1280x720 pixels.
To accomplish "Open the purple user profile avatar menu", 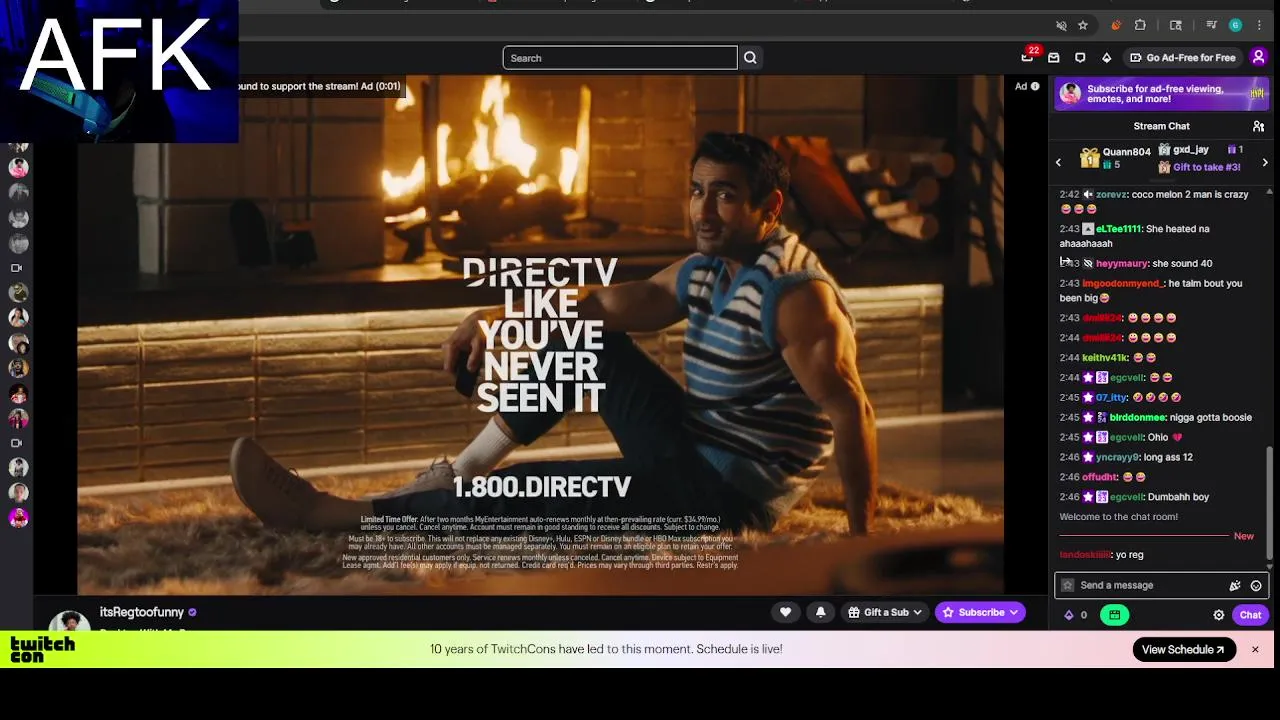I will coord(1258,57).
